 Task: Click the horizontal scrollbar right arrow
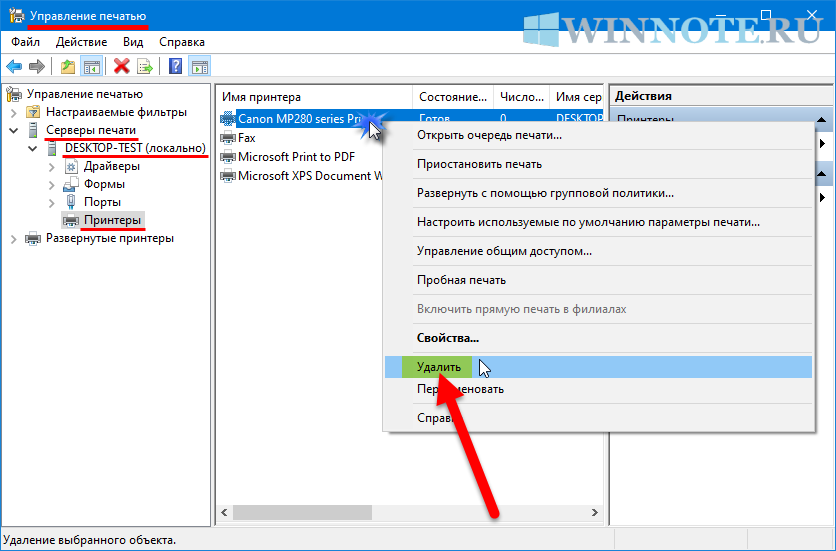point(594,513)
